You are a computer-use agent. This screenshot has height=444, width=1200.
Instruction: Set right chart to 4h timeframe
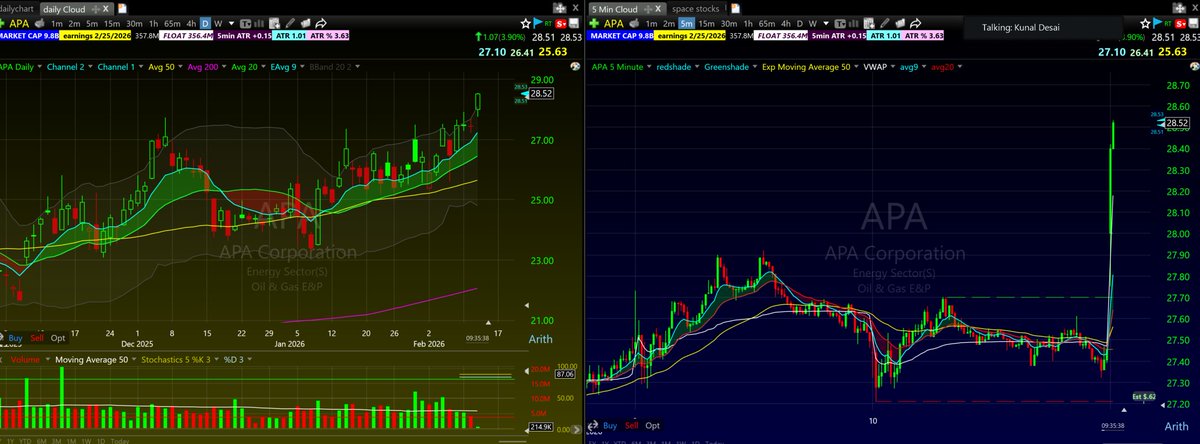pyautogui.click(x=786, y=24)
